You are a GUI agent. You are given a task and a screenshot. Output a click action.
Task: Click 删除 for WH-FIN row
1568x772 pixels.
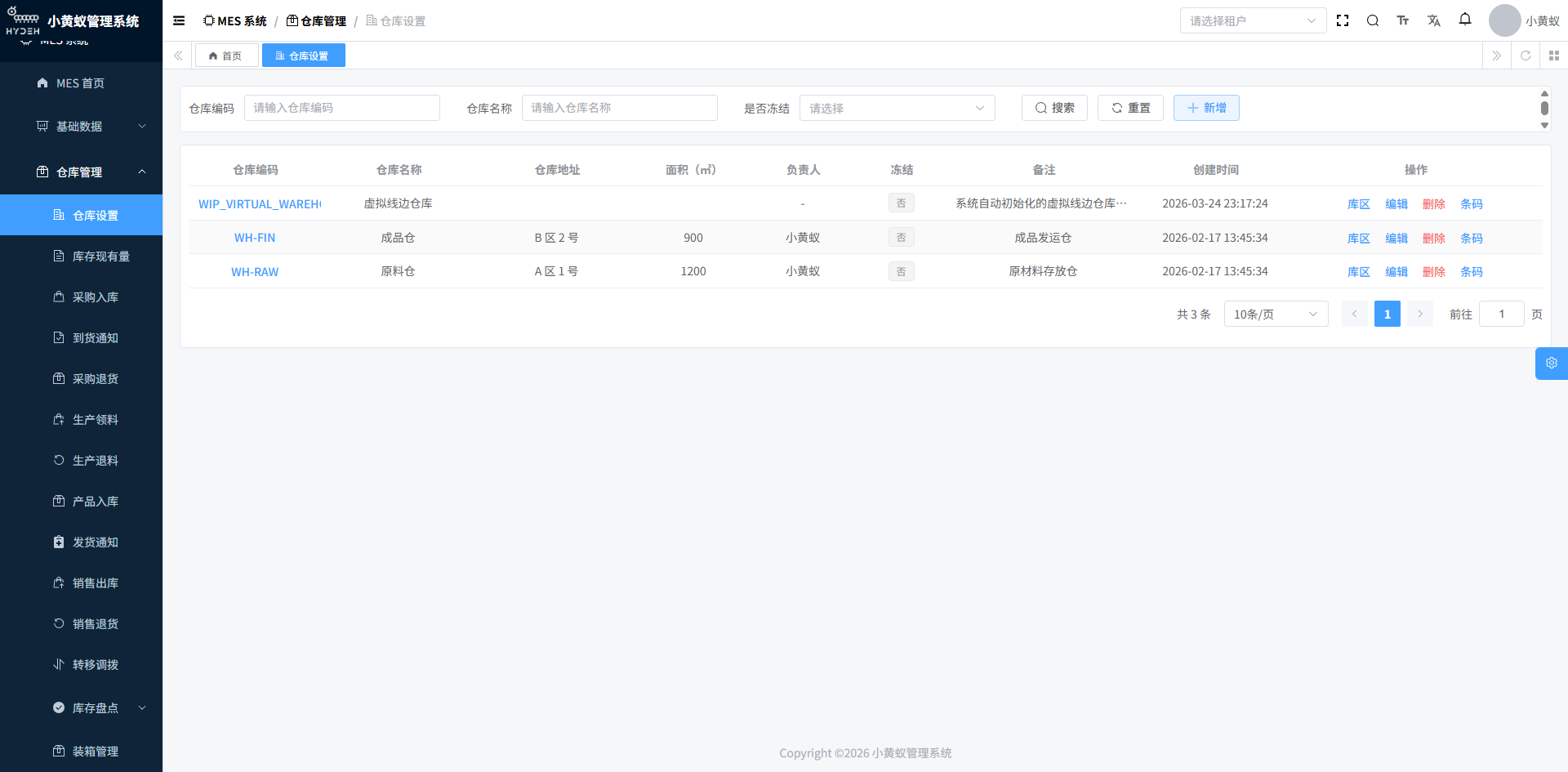1434,238
